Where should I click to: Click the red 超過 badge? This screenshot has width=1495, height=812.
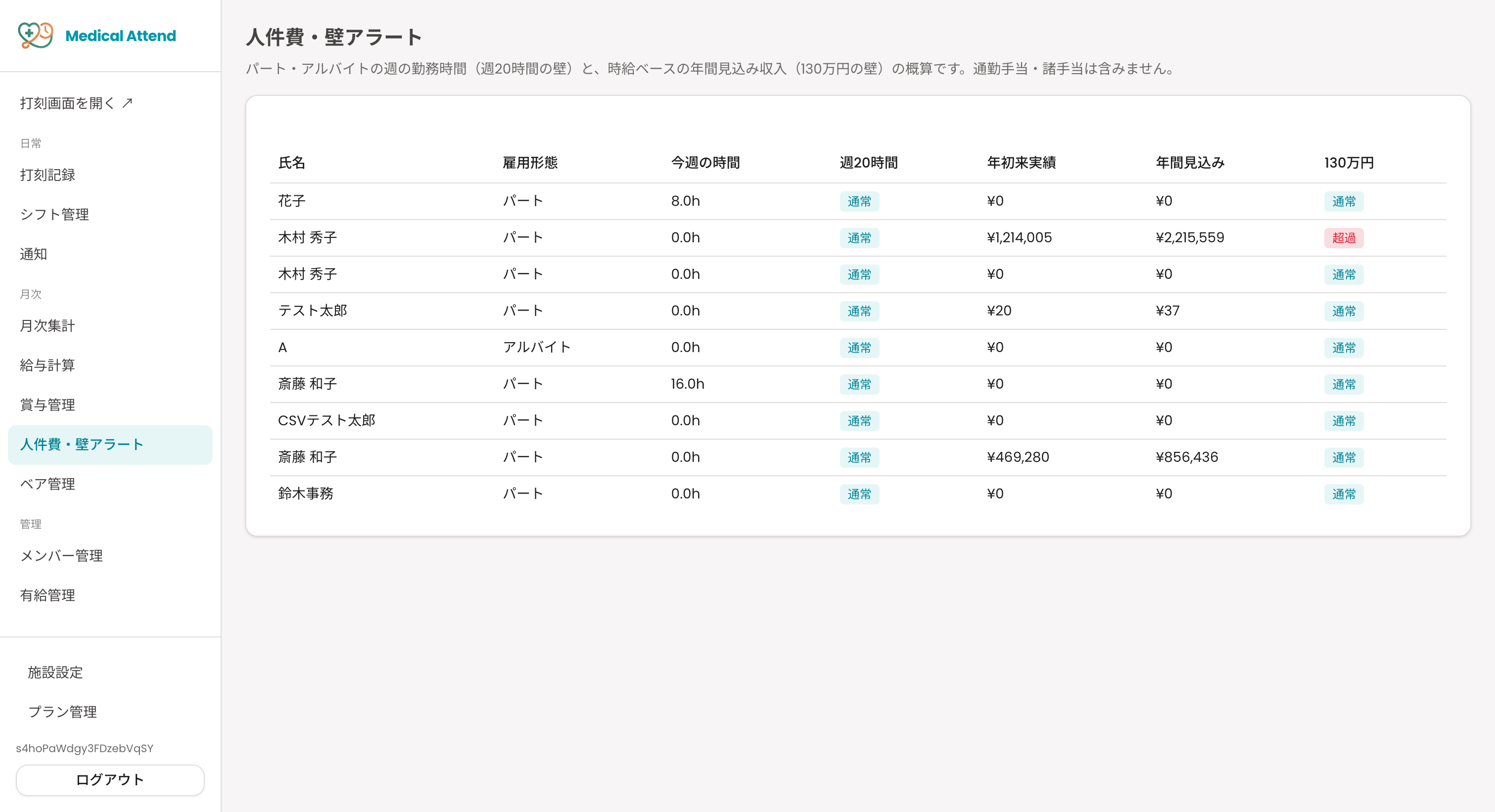[x=1344, y=238]
